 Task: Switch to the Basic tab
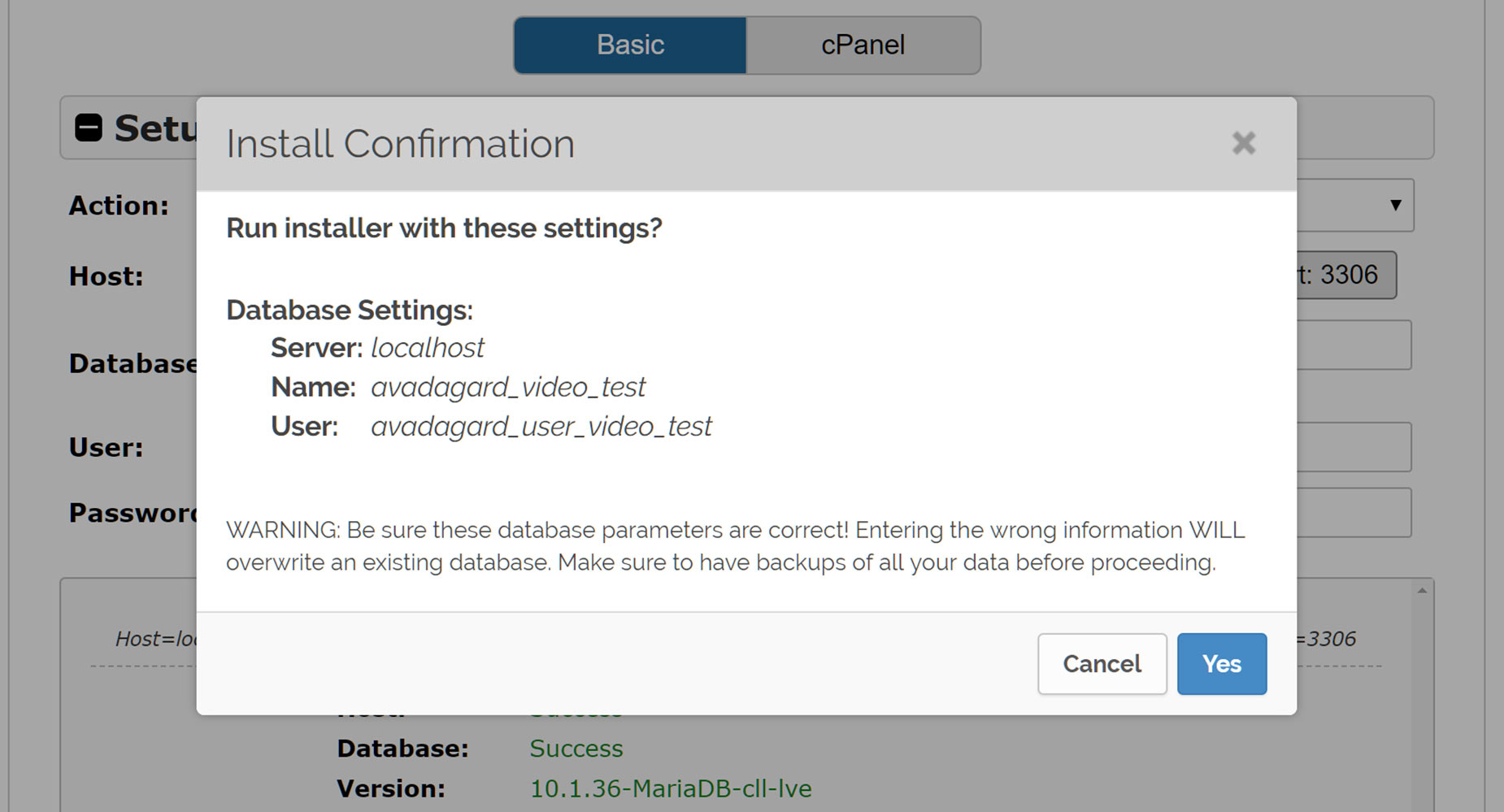coord(630,45)
